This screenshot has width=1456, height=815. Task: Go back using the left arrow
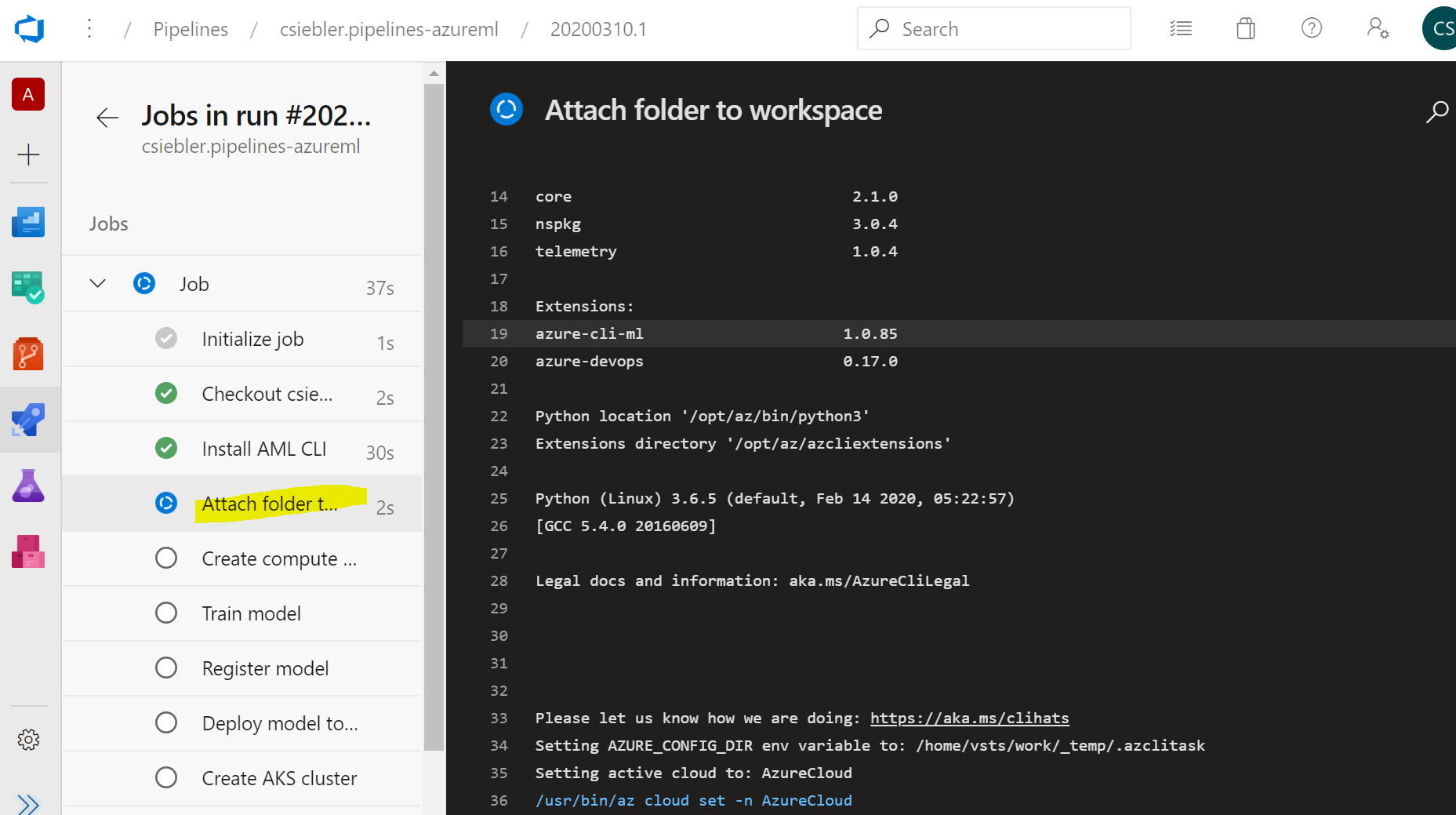107,118
